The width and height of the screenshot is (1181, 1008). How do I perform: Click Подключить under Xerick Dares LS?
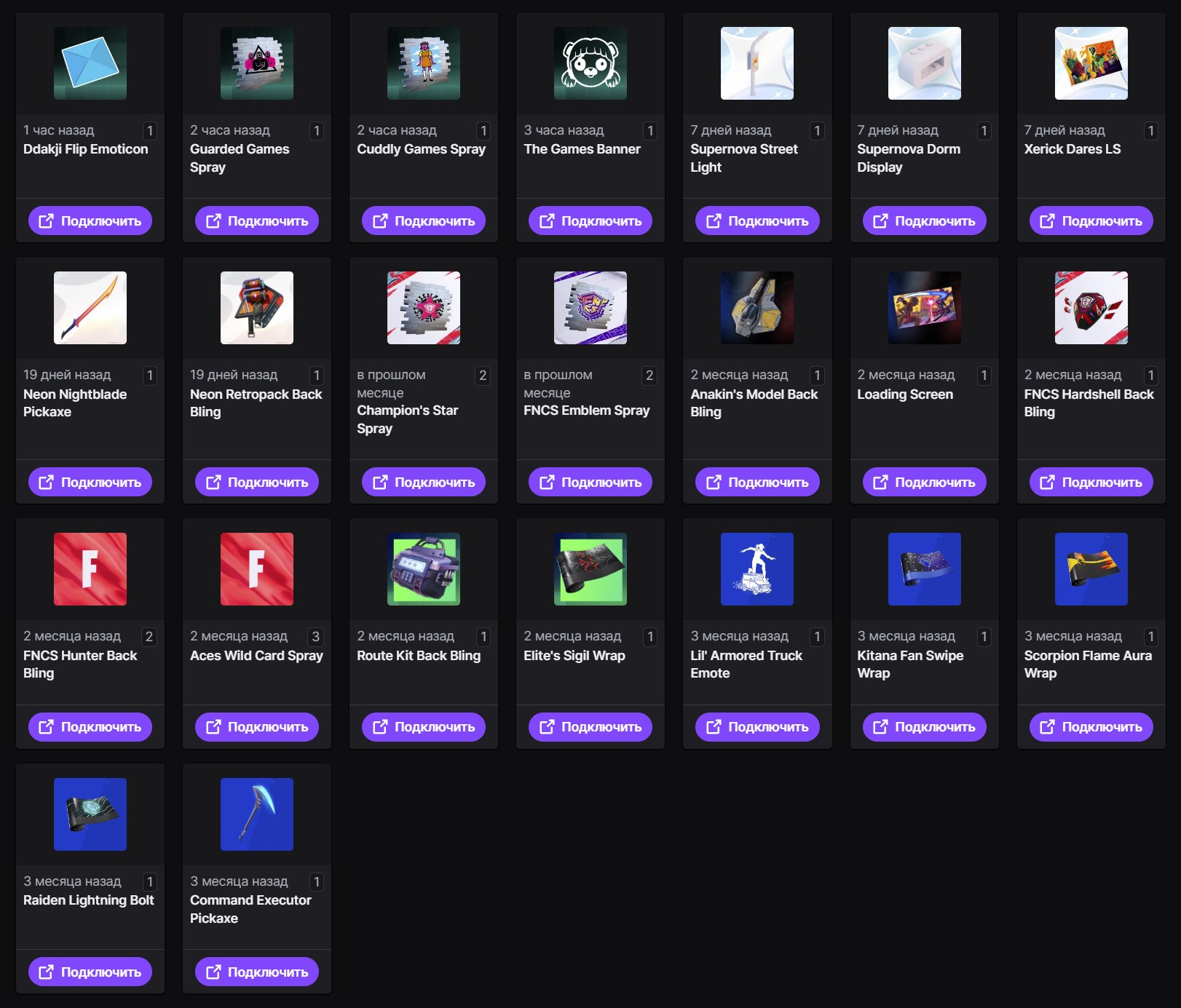coord(1091,221)
